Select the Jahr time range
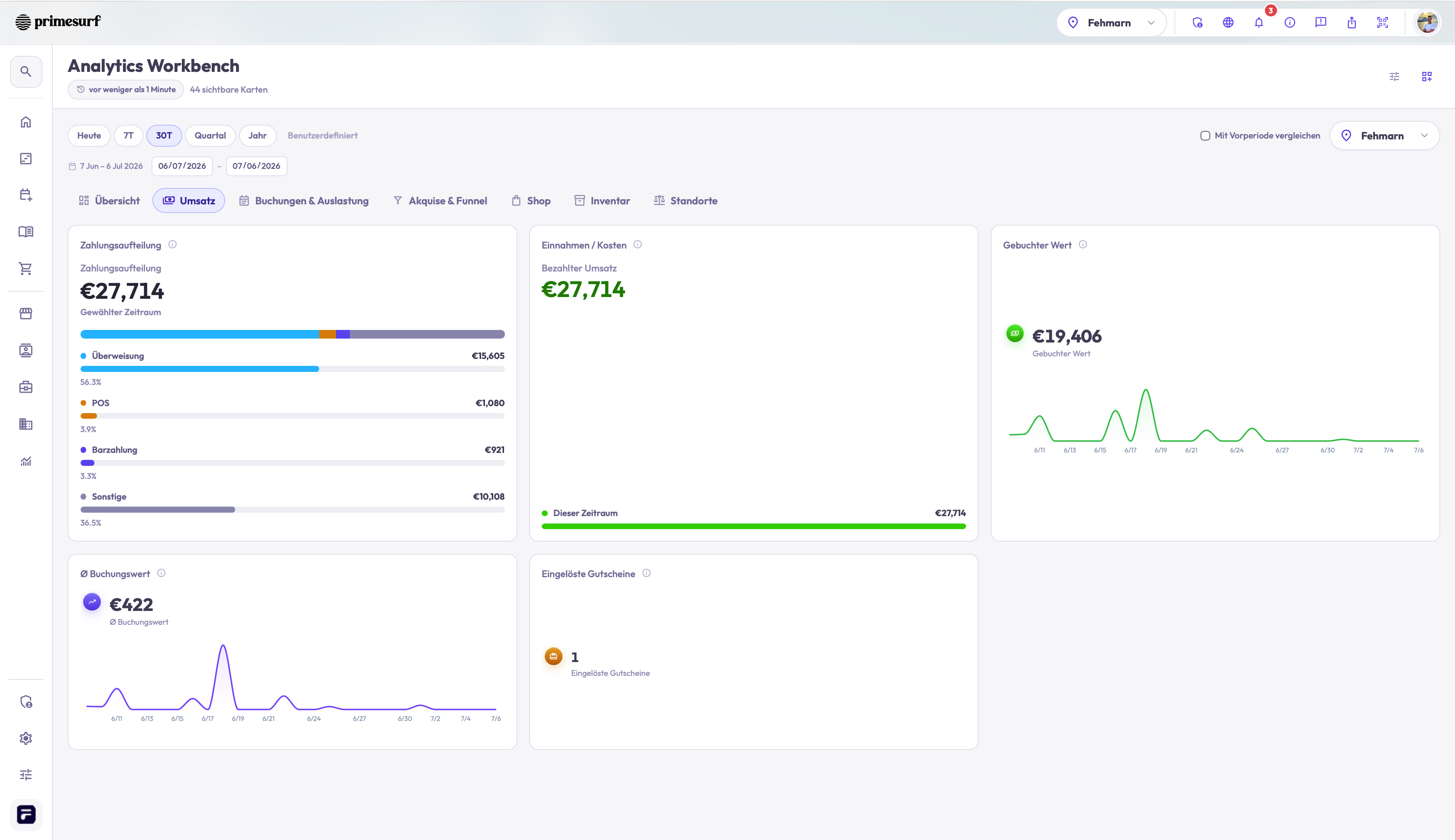 [257, 136]
